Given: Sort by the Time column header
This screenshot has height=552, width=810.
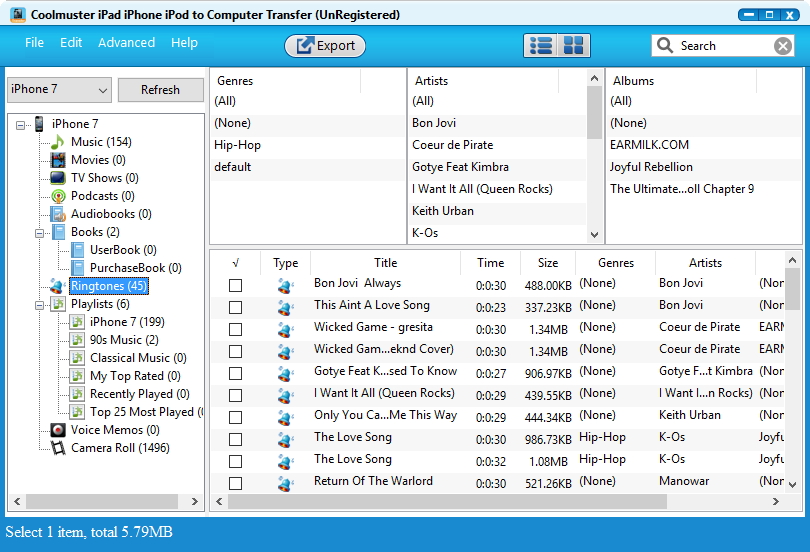Looking at the screenshot, I should [490, 263].
